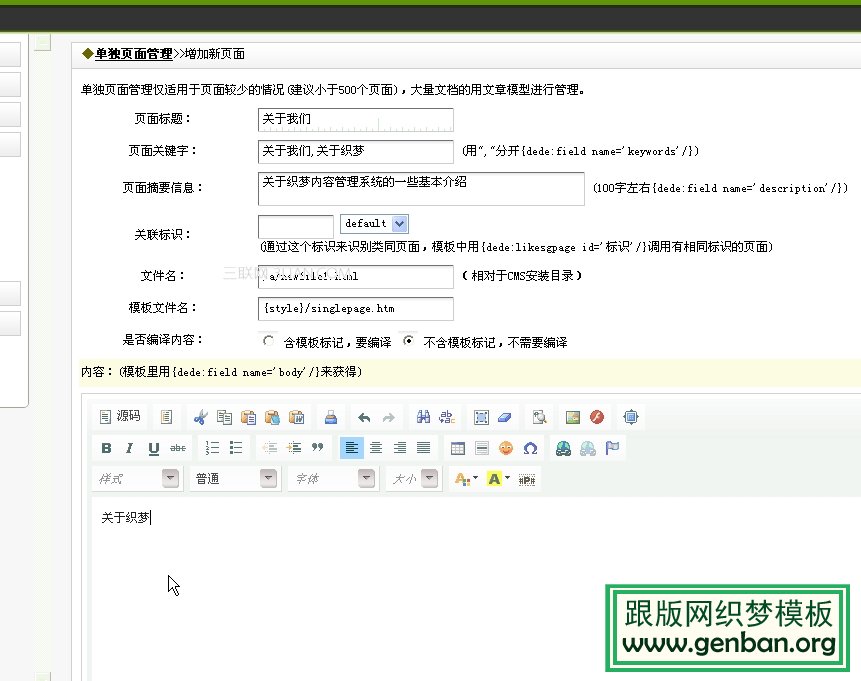This screenshot has width=861, height=681.
Task: Insert a smiley emoticon
Action: point(506,448)
